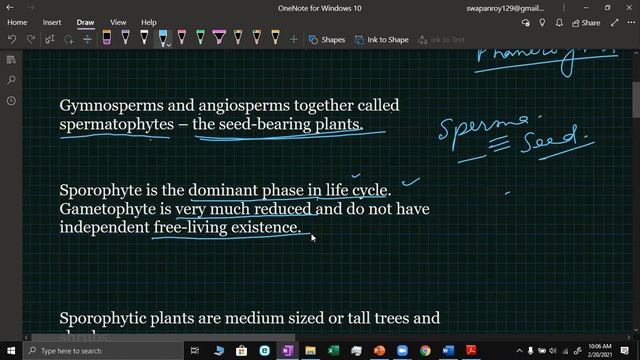Open the More options ellipsis menu
This screenshot has height=360, width=640.
pyautogui.click(x=631, y=23)
